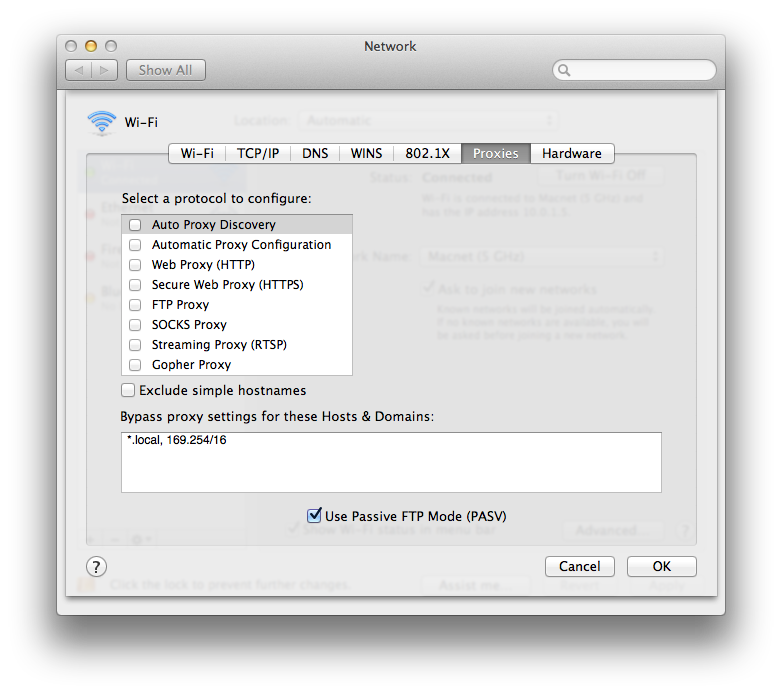Select the Auto Proxy Discovery row label

point(214,225)
